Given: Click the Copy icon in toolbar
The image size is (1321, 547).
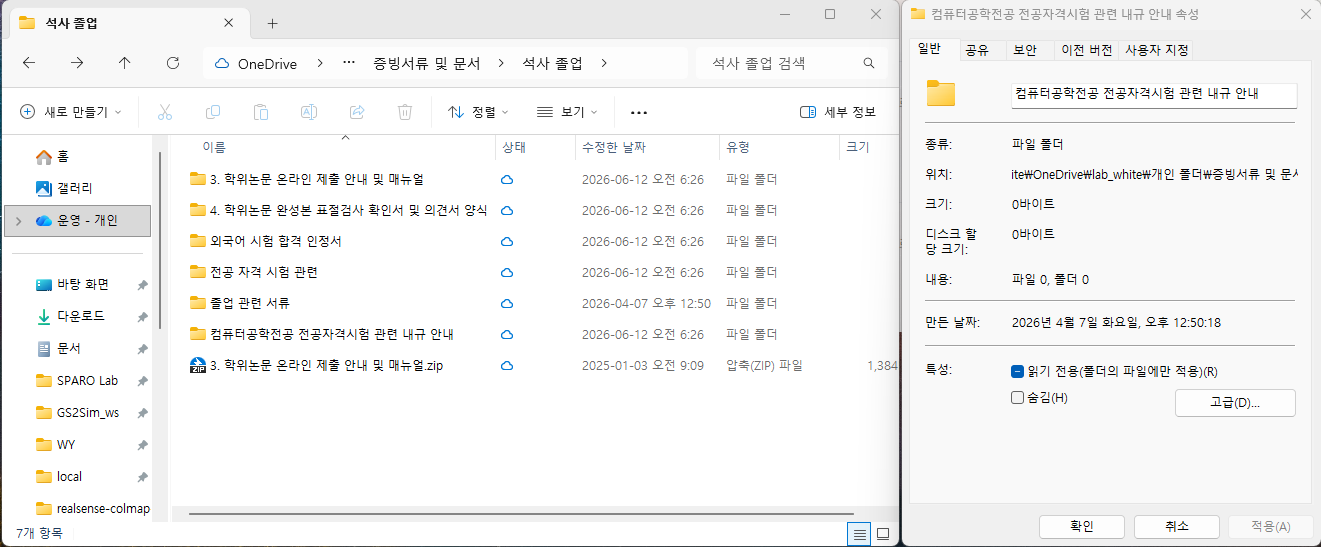Looking at the screenshot, I should pyautogui.click(x=213, y=112).
